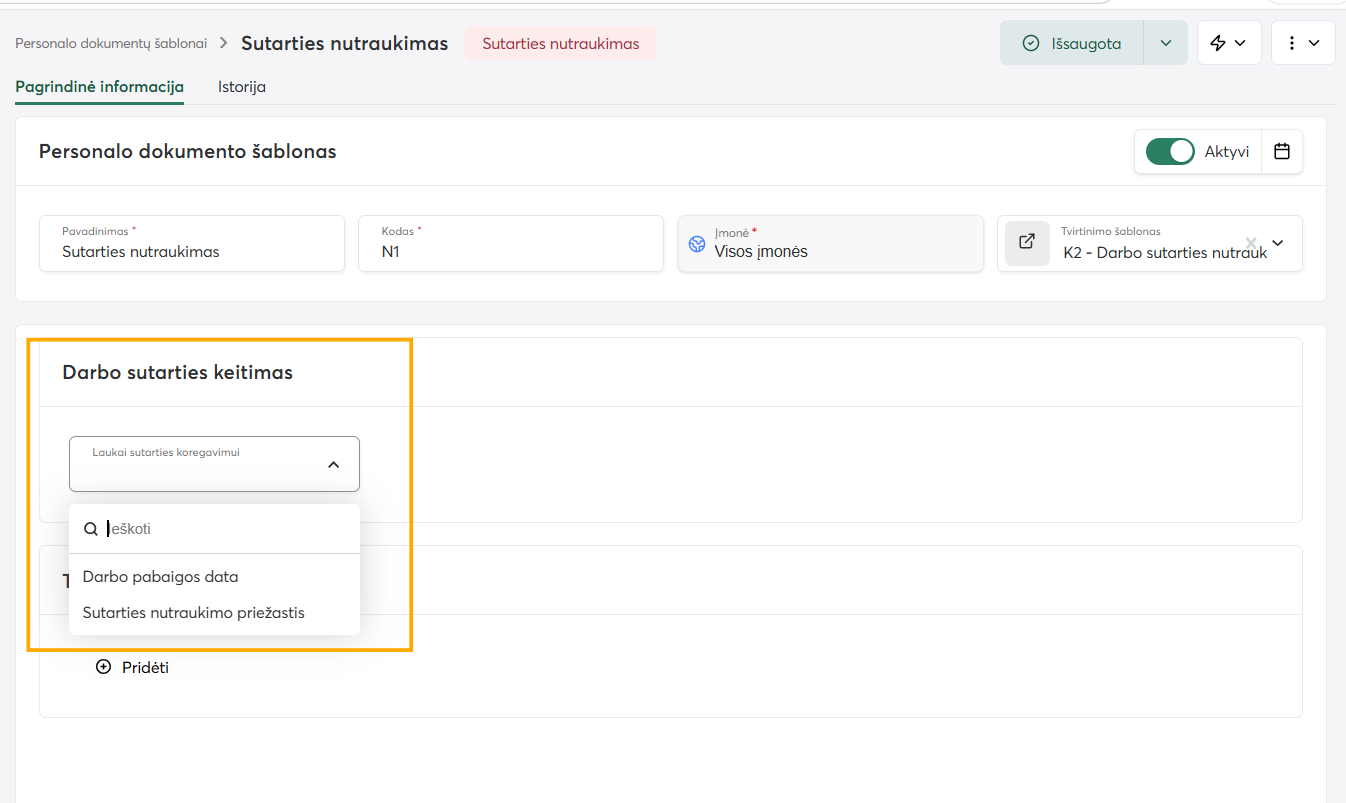The height and width of the screenshot is (803, 1346).
Task: Click the Pridėti button
Action: 132,667
